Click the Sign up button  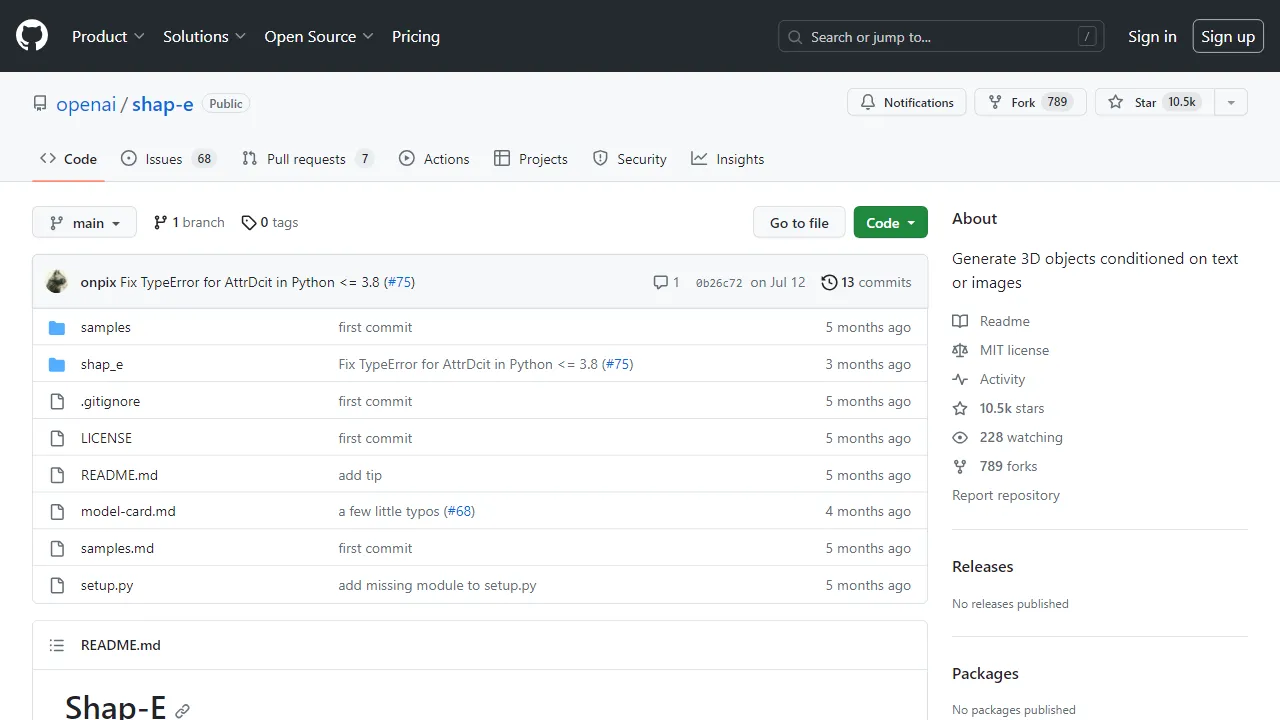click(x=1228, y=36)
